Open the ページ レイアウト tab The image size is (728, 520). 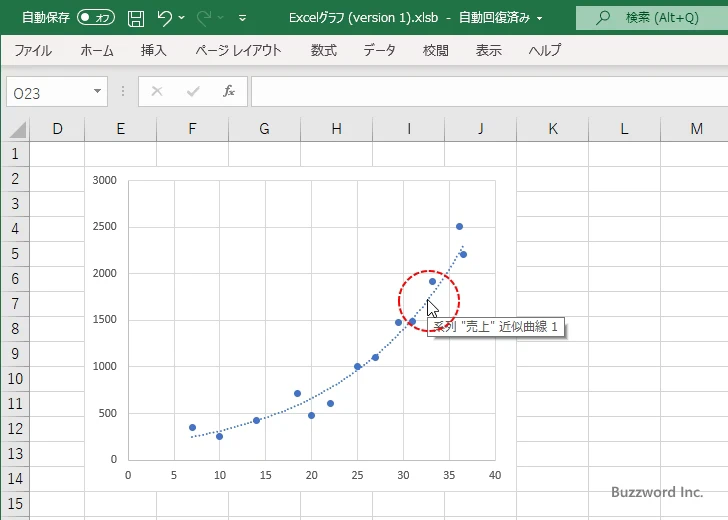pyautogui.click(x=238, y=50)
